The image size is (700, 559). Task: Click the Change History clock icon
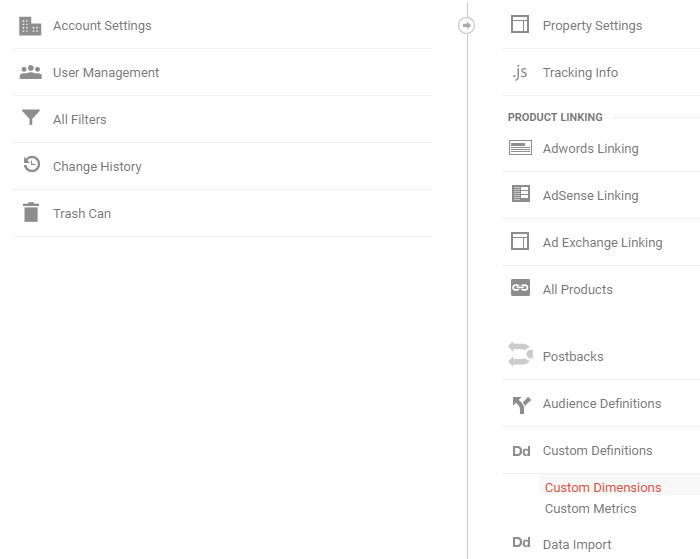(x=32, y=164)
